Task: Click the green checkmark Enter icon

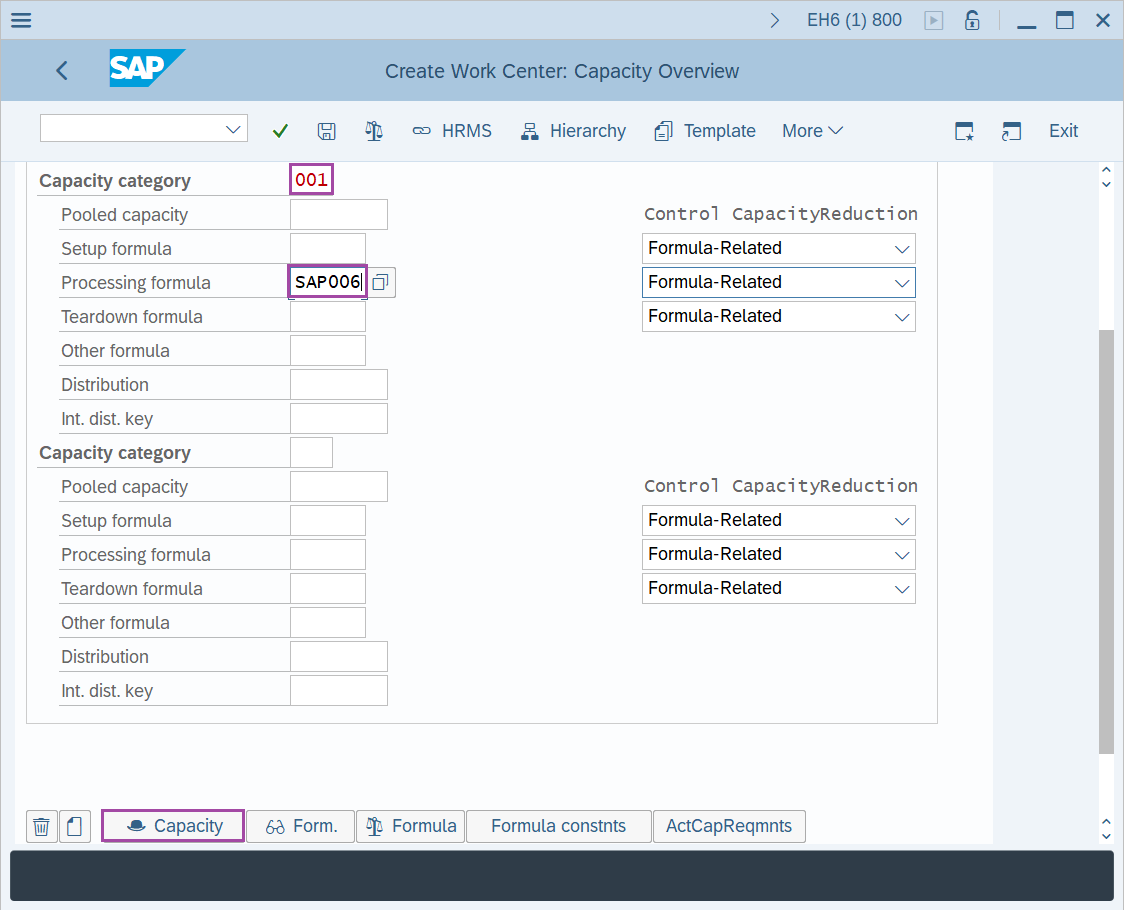Action: [280, 131]
